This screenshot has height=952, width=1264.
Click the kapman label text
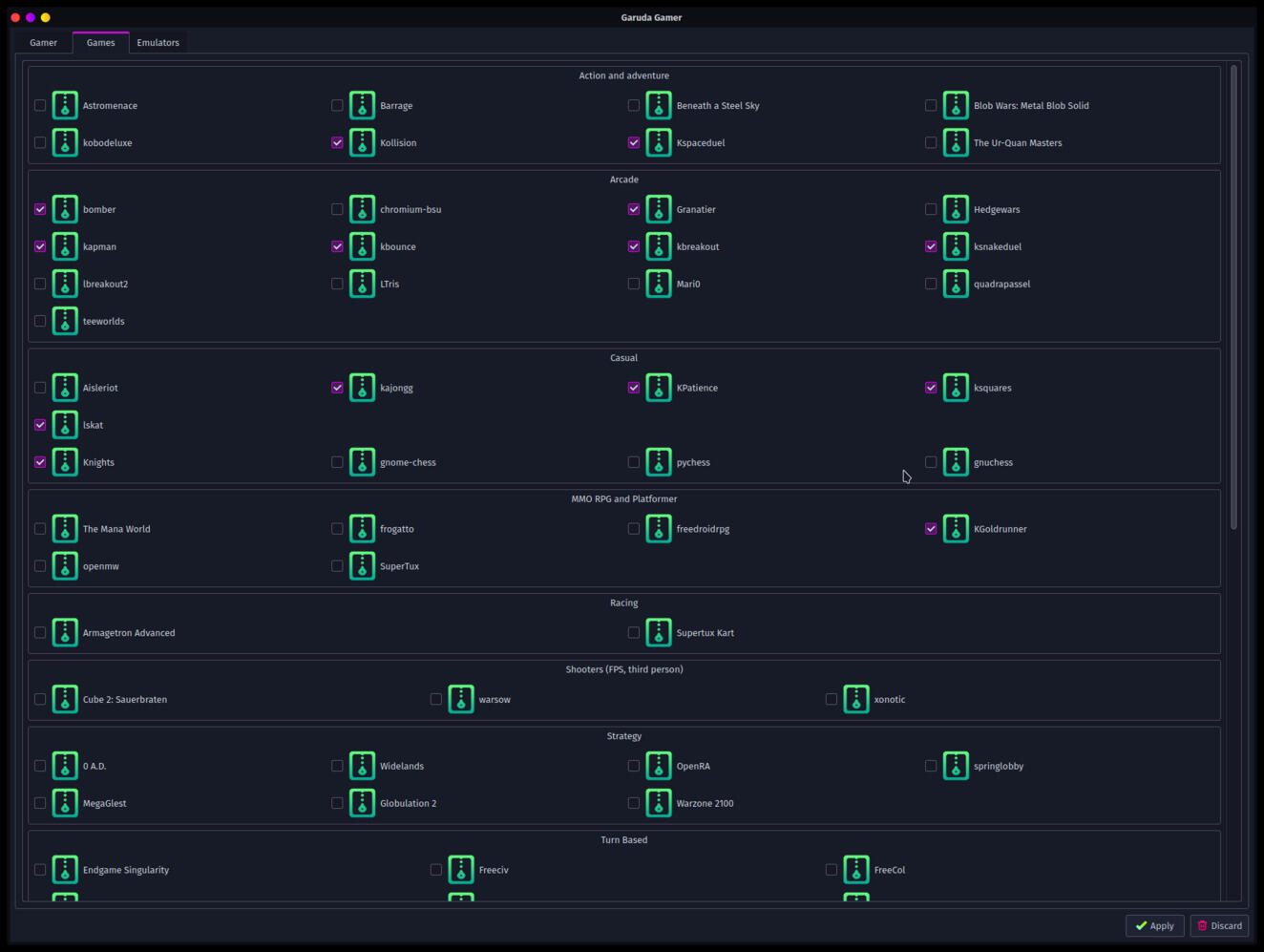pyautogui.click(x=99, y=246)
